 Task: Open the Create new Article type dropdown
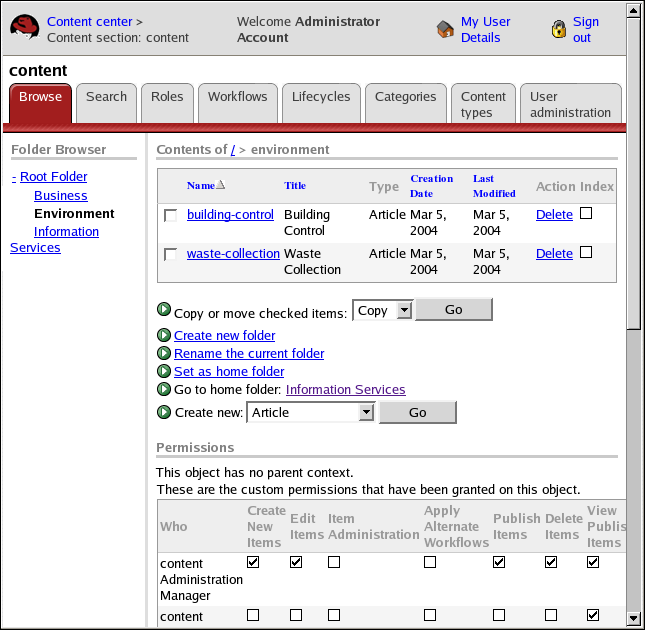click(x=311, y=412)
